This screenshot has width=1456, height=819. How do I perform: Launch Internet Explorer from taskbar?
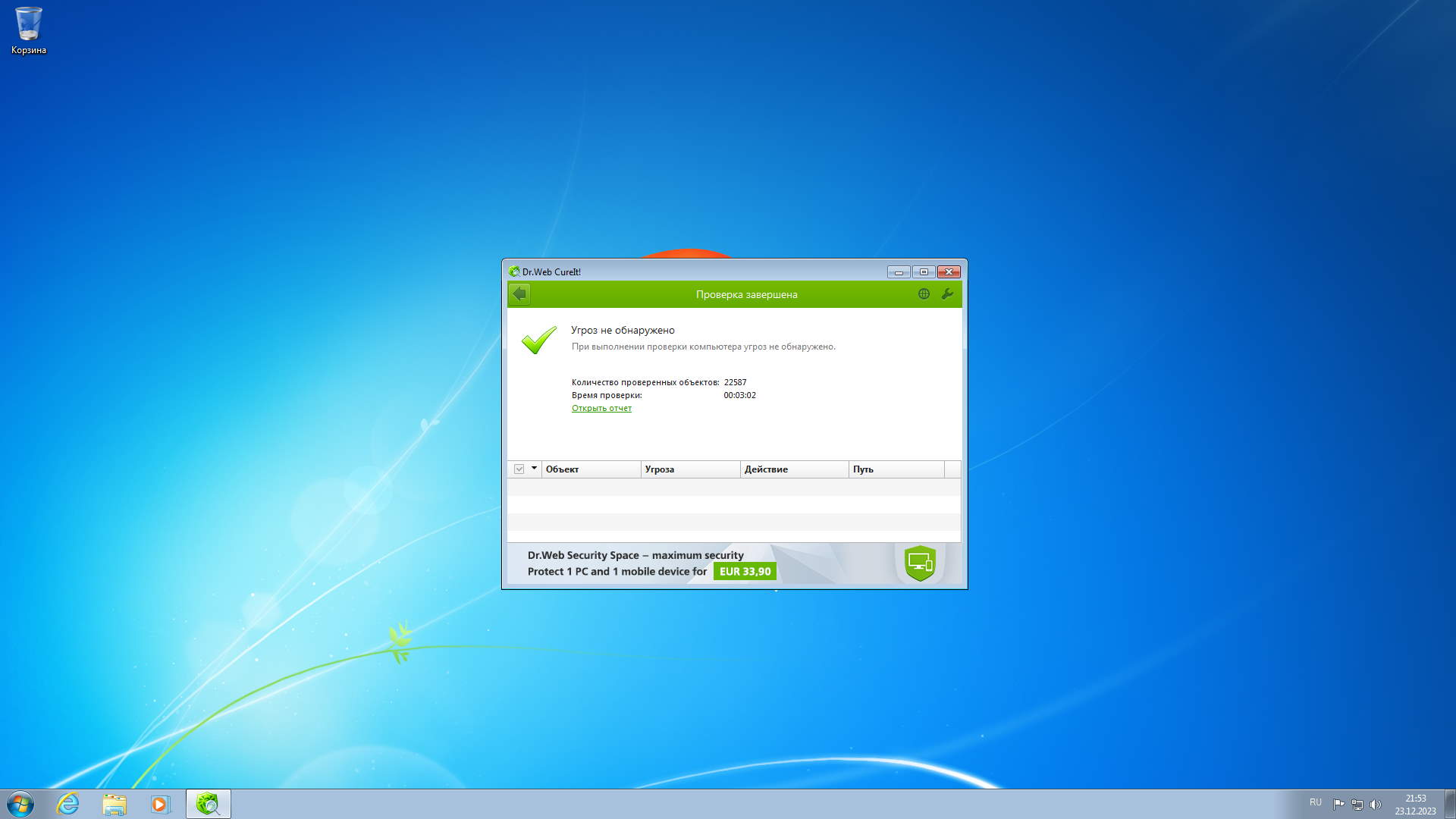[x=68, y=804]
